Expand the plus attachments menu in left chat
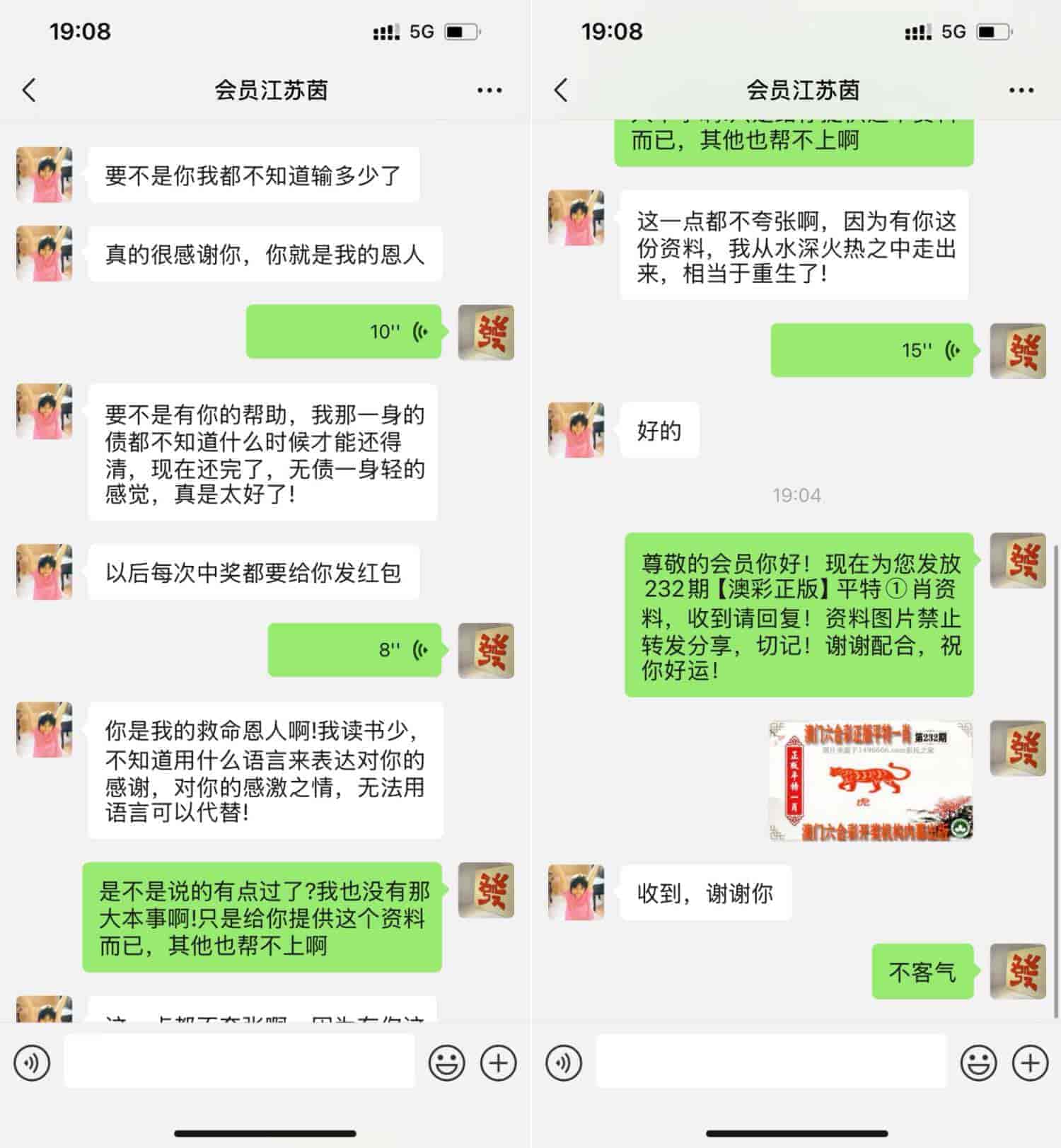This screenshot has width=1061, height=1148. click(x=499, y=1062)
